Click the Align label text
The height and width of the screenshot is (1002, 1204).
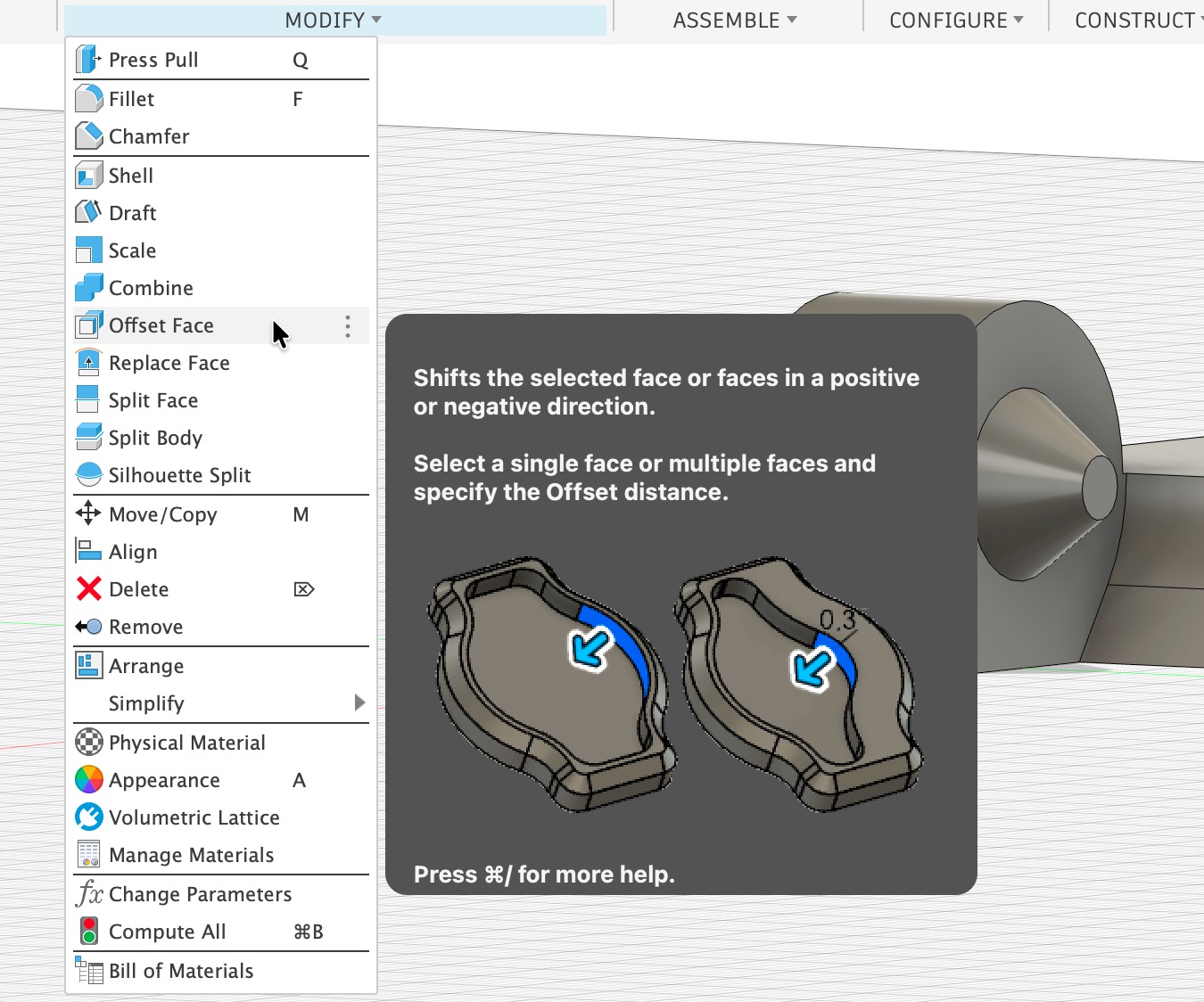point(133,553)
